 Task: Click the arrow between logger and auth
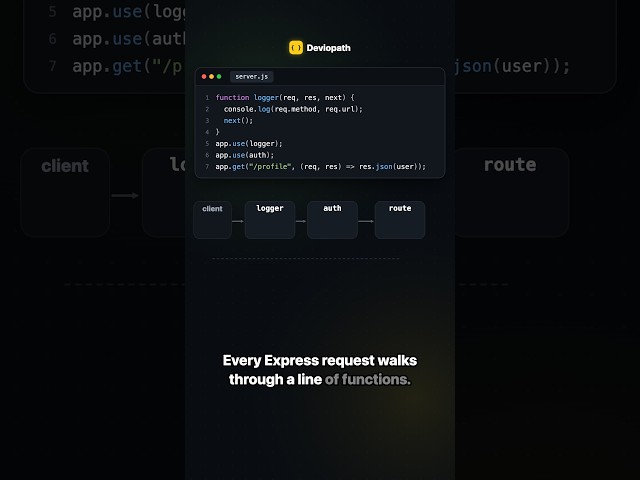[301, 221]
